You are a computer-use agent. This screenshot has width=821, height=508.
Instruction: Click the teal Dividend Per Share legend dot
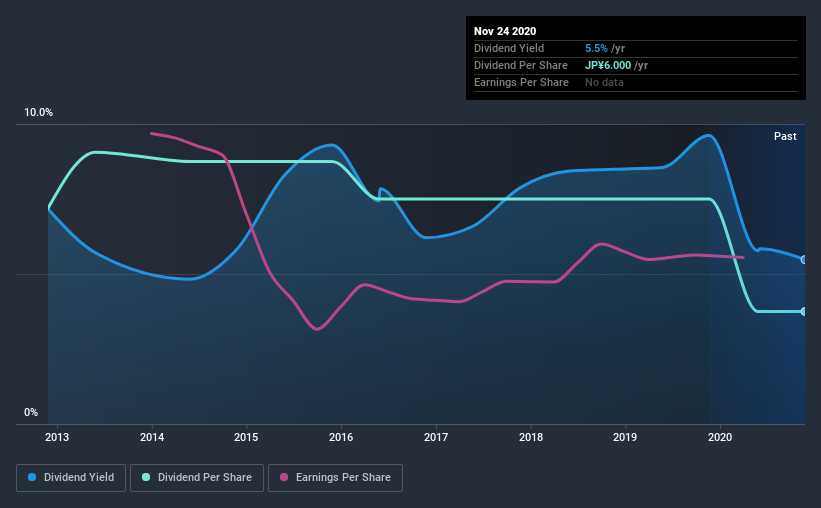coord(146,477)
